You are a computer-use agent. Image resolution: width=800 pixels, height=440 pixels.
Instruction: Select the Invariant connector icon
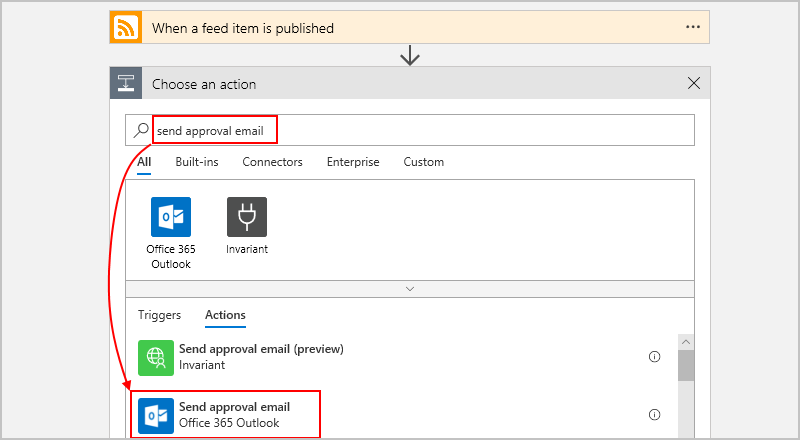point(246,217)
